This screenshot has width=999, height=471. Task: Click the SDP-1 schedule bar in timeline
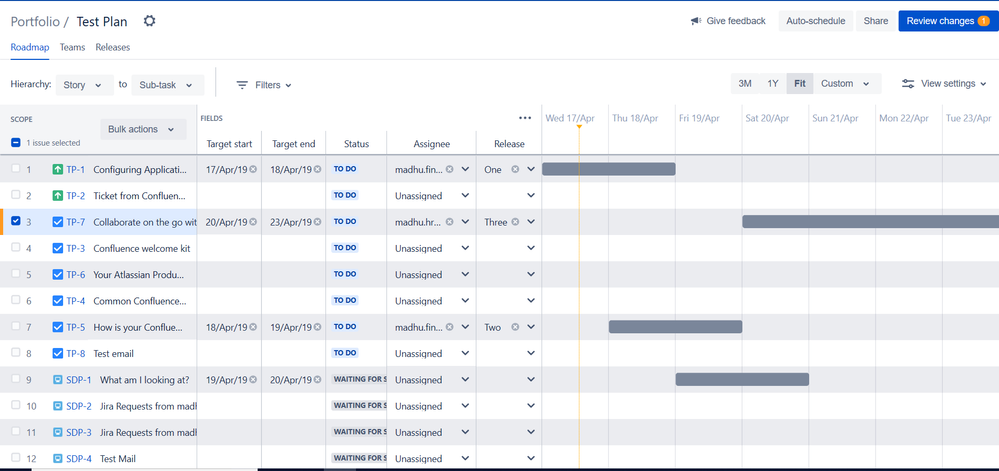coord(742,379)
